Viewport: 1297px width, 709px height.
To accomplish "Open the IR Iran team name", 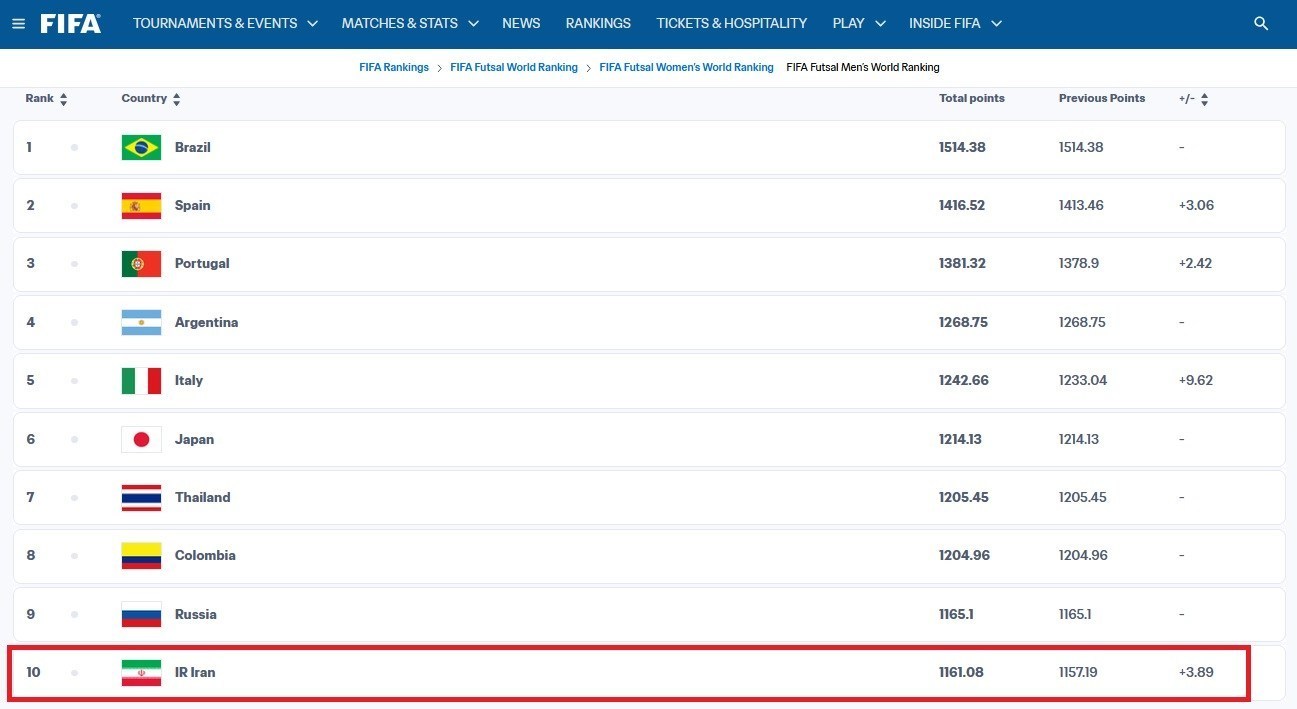I will pos(195,672).
